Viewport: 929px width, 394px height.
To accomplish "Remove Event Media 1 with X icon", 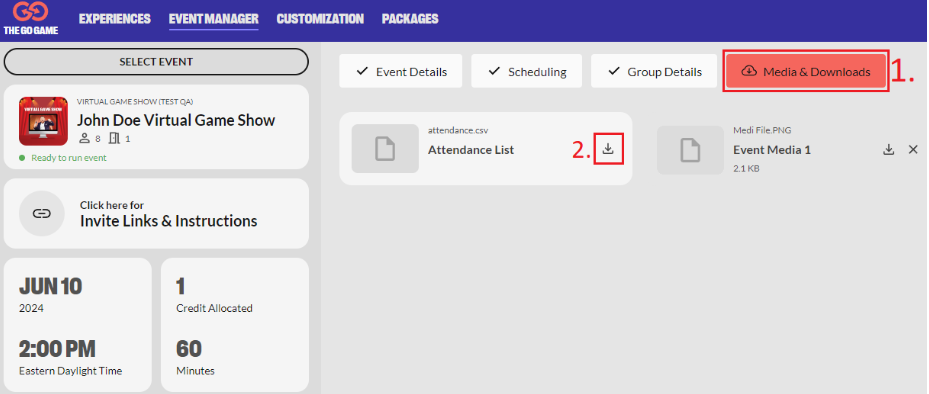I will (913, 150).
